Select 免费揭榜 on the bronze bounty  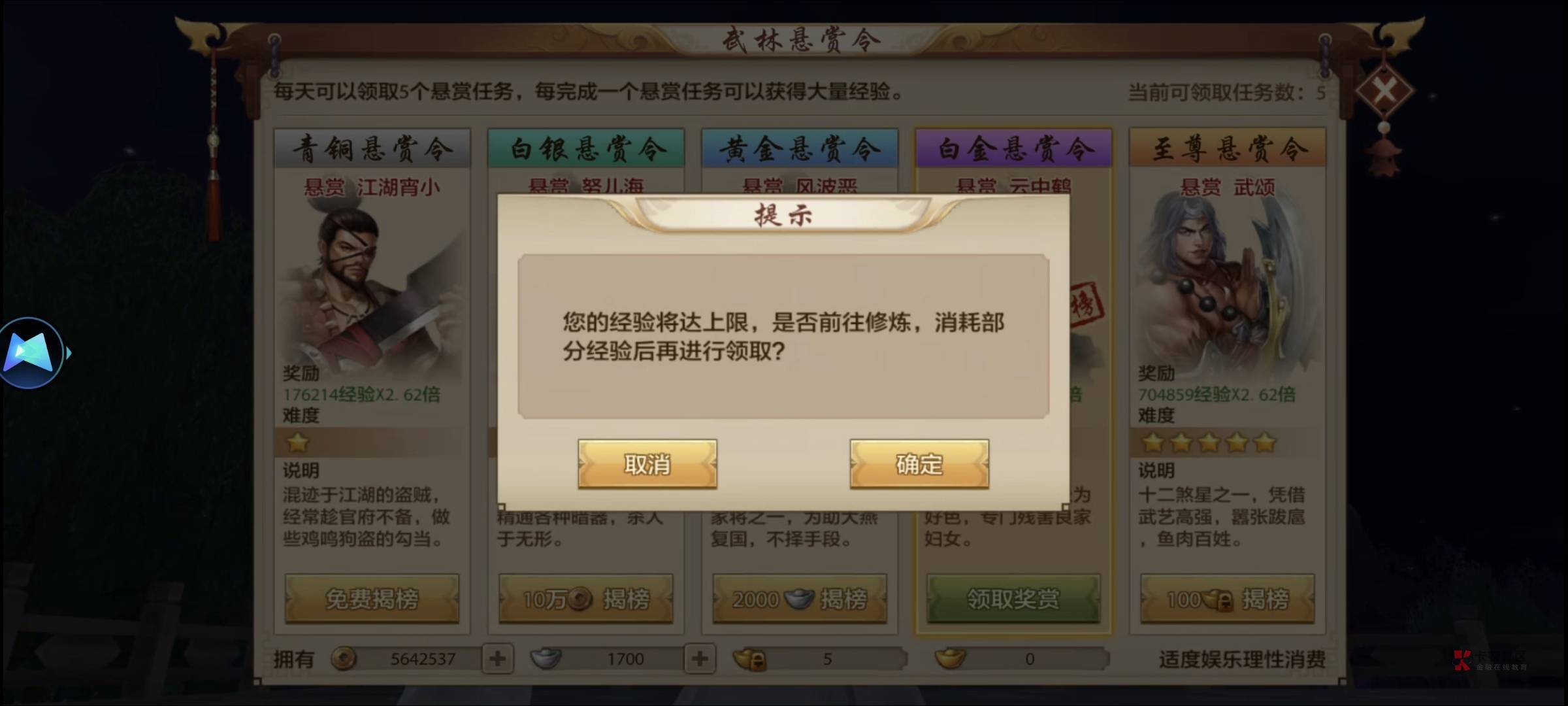(x=372, y=599)
